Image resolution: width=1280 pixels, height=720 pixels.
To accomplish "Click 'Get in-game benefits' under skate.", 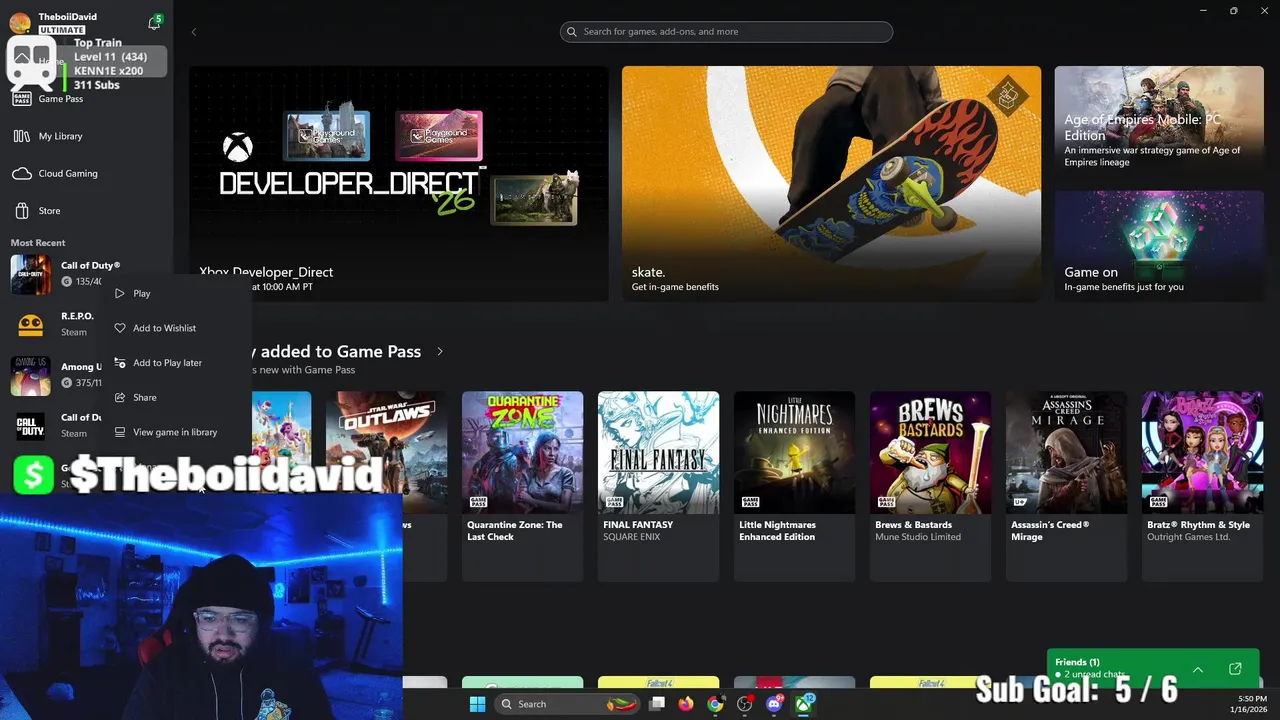I will (x=675, y=287).
